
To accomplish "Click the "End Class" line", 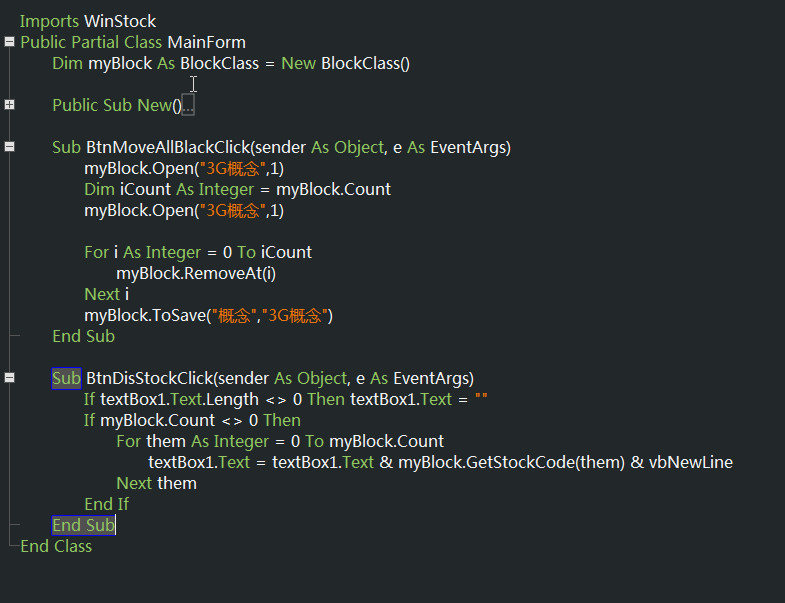I will pyautogui.click(x=56, y=546).
